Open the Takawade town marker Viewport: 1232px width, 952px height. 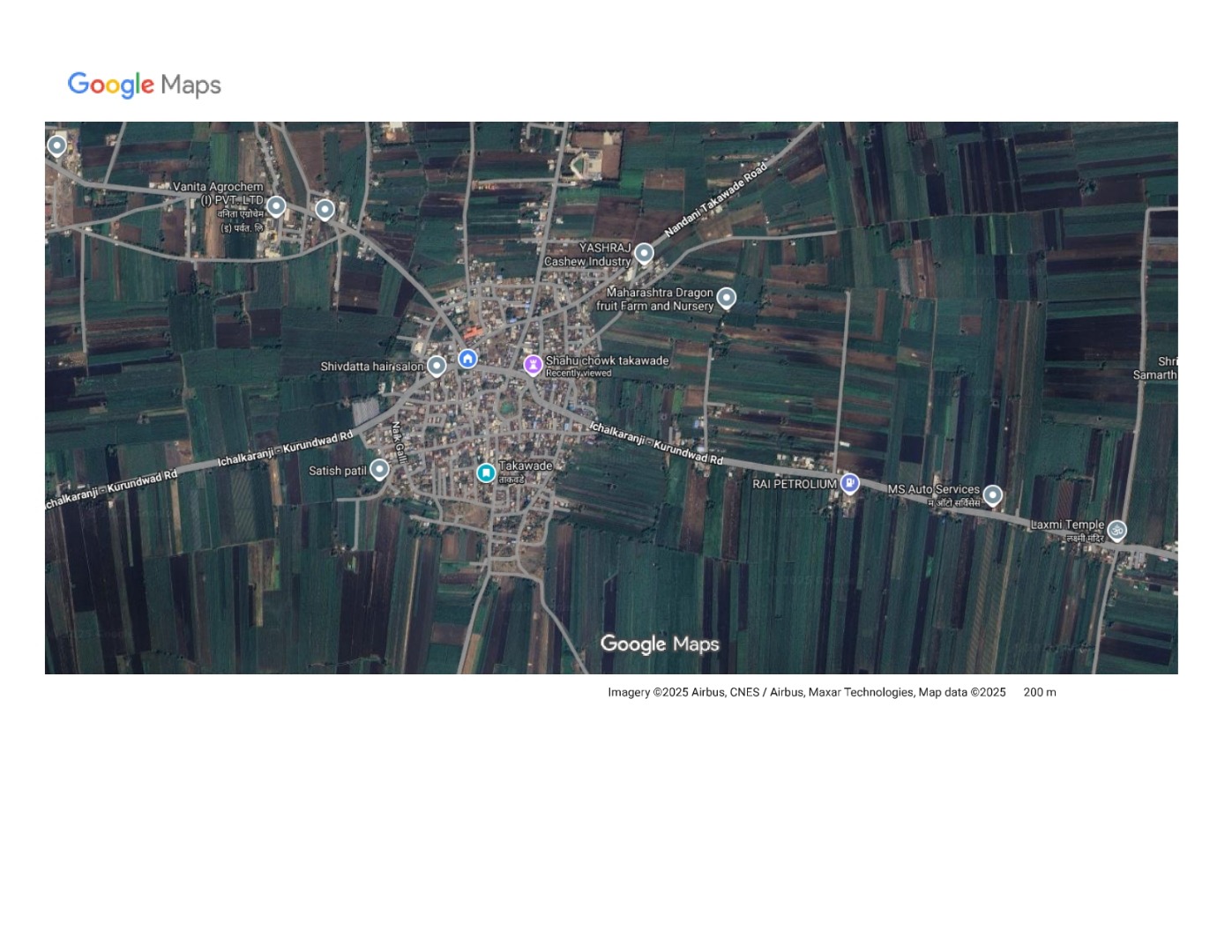tap(486, 472)
